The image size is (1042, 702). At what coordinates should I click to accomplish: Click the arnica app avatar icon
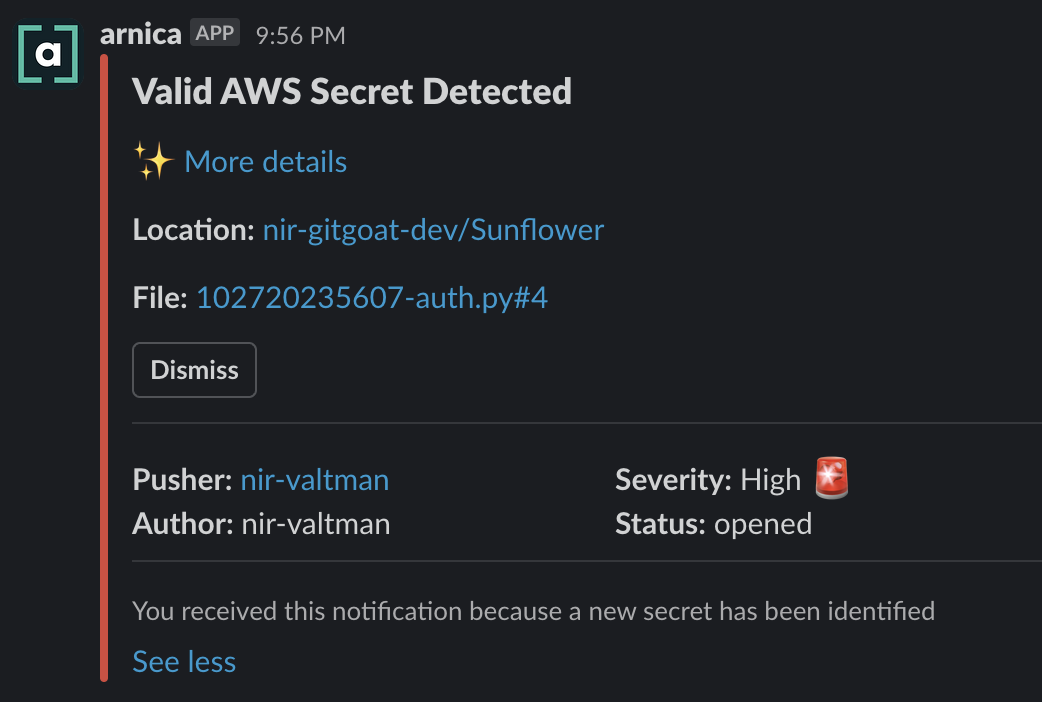click(48, 54)
